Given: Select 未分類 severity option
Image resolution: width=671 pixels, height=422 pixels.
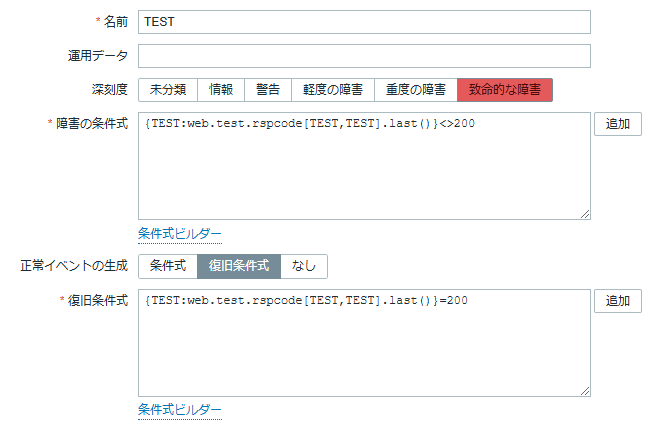Looking at the screenshot, I should pyautogui.click(x=168, y=90).
